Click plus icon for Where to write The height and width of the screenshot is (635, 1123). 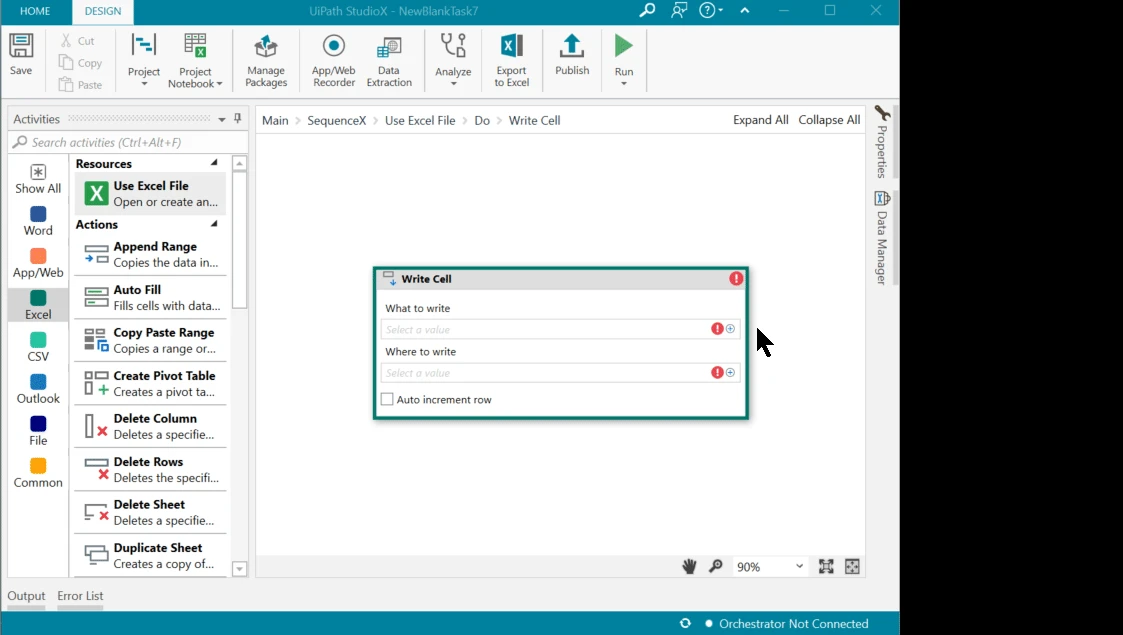pyautogui.click(x=730, y=372)
